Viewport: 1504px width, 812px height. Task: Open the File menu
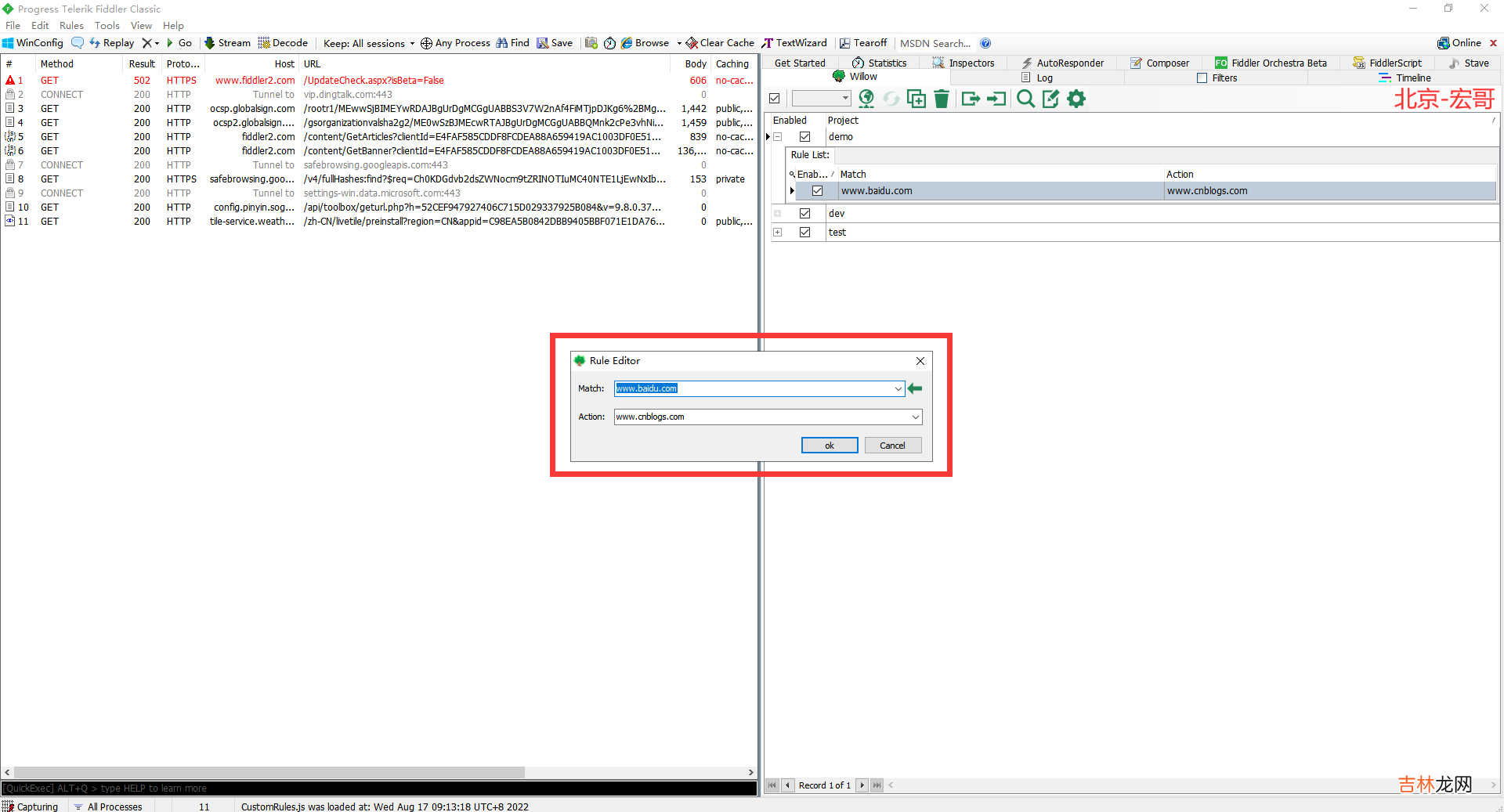[13, 25]
